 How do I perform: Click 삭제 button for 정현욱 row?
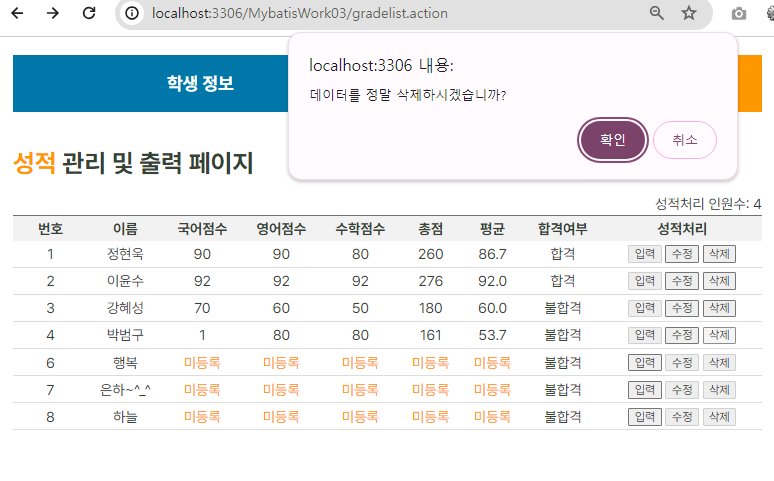(x=719, y=254)
